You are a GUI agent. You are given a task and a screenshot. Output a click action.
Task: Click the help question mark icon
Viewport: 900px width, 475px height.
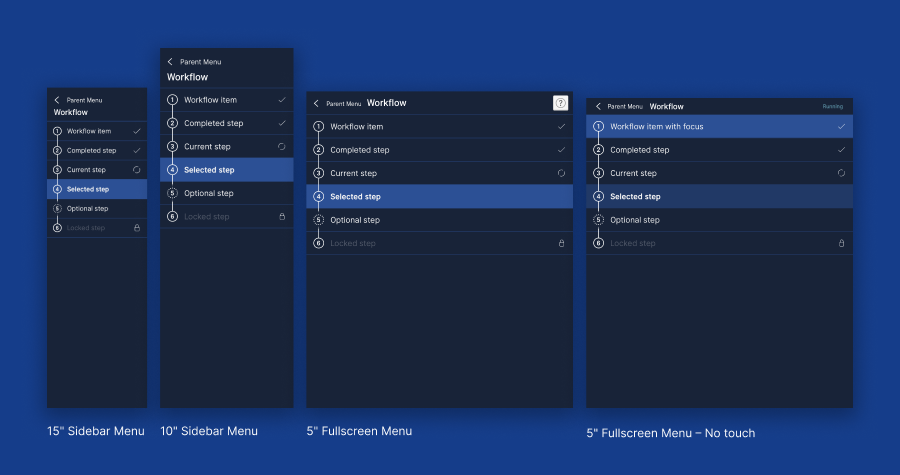coord(560,103)
